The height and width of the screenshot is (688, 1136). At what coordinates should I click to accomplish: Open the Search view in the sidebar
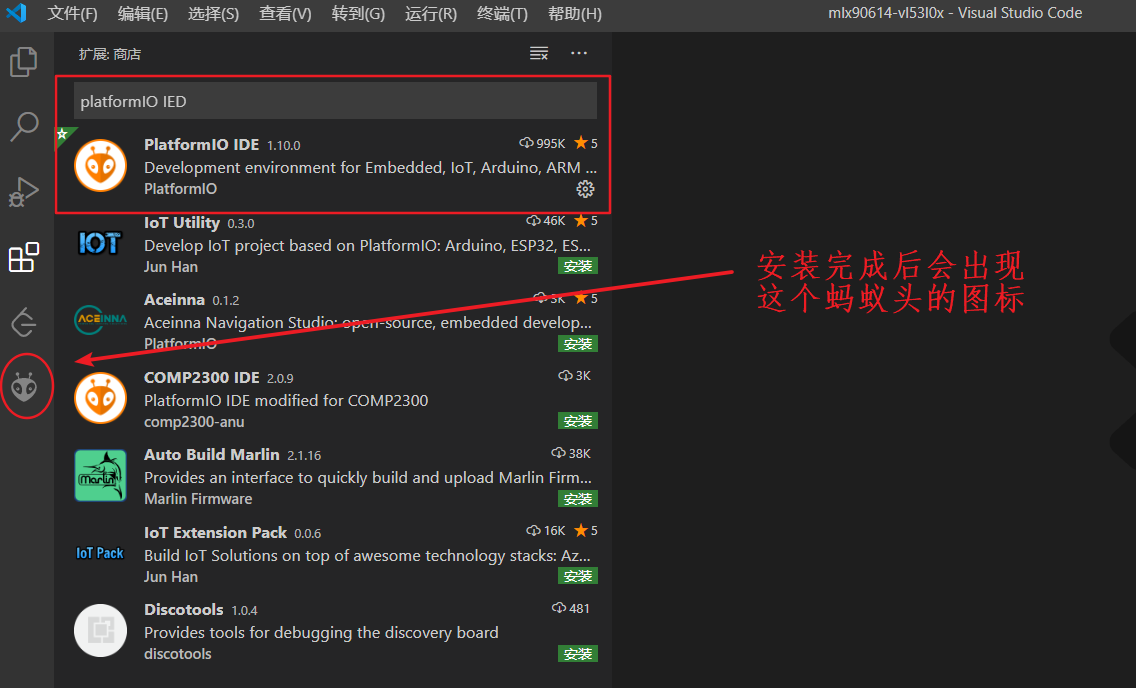25,127
